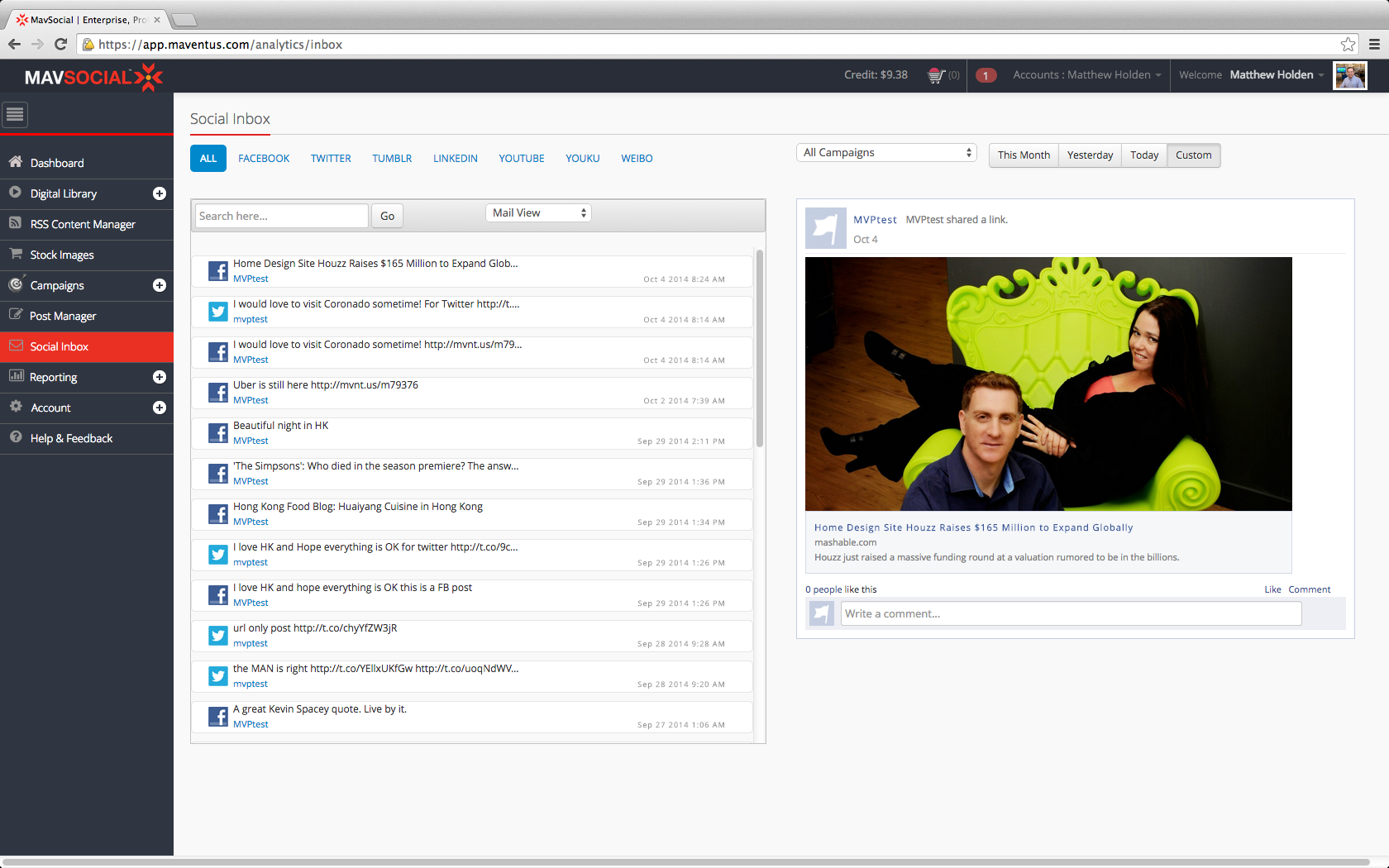Filter by Yesterday
The height and width of the screenshot is (868, 1389).
(x=1090, y=155)
